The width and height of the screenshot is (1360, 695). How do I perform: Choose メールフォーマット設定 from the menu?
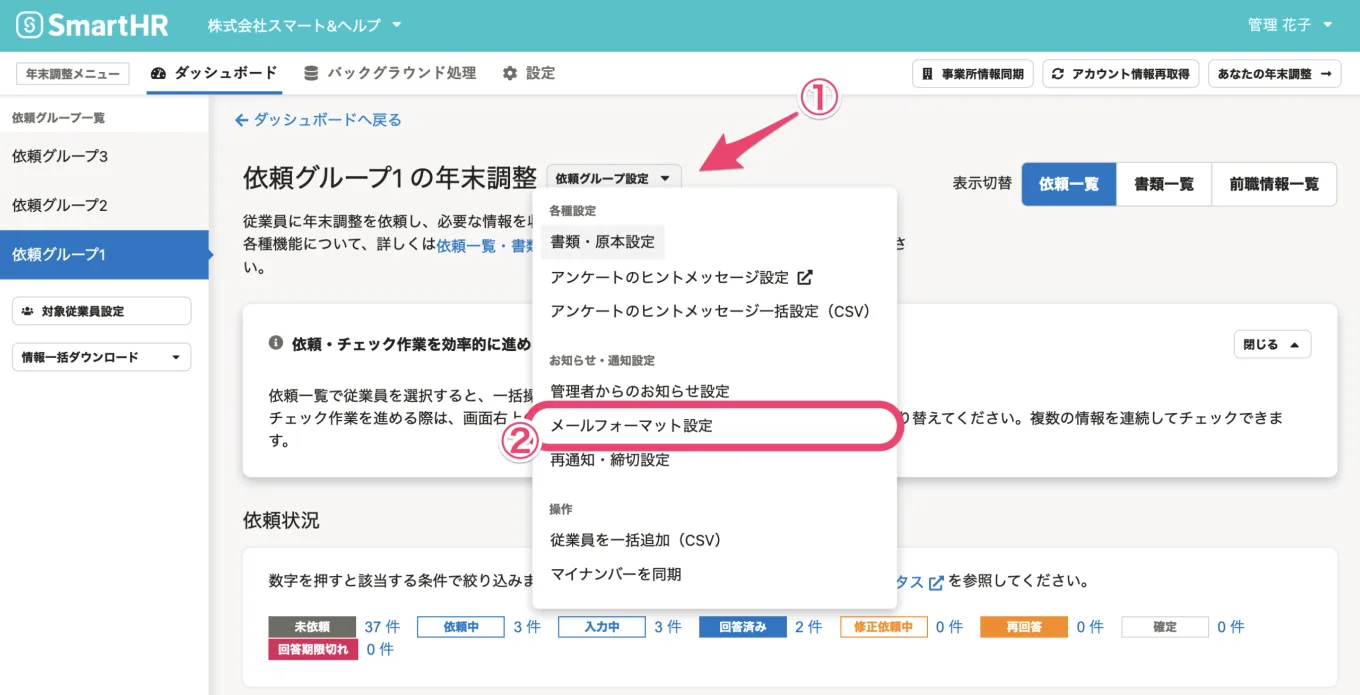pyautogui.click(x=631, y=425)
